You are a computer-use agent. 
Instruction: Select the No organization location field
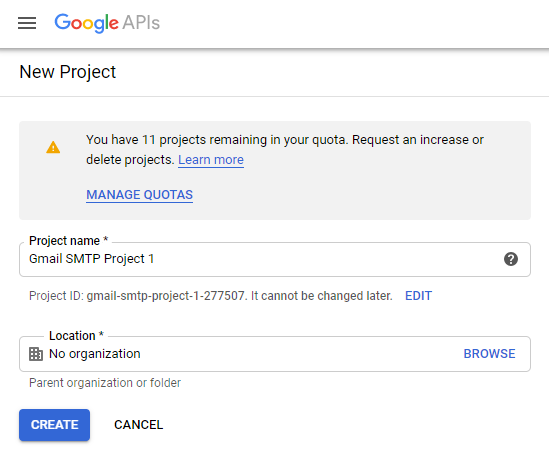coord(275,354)
